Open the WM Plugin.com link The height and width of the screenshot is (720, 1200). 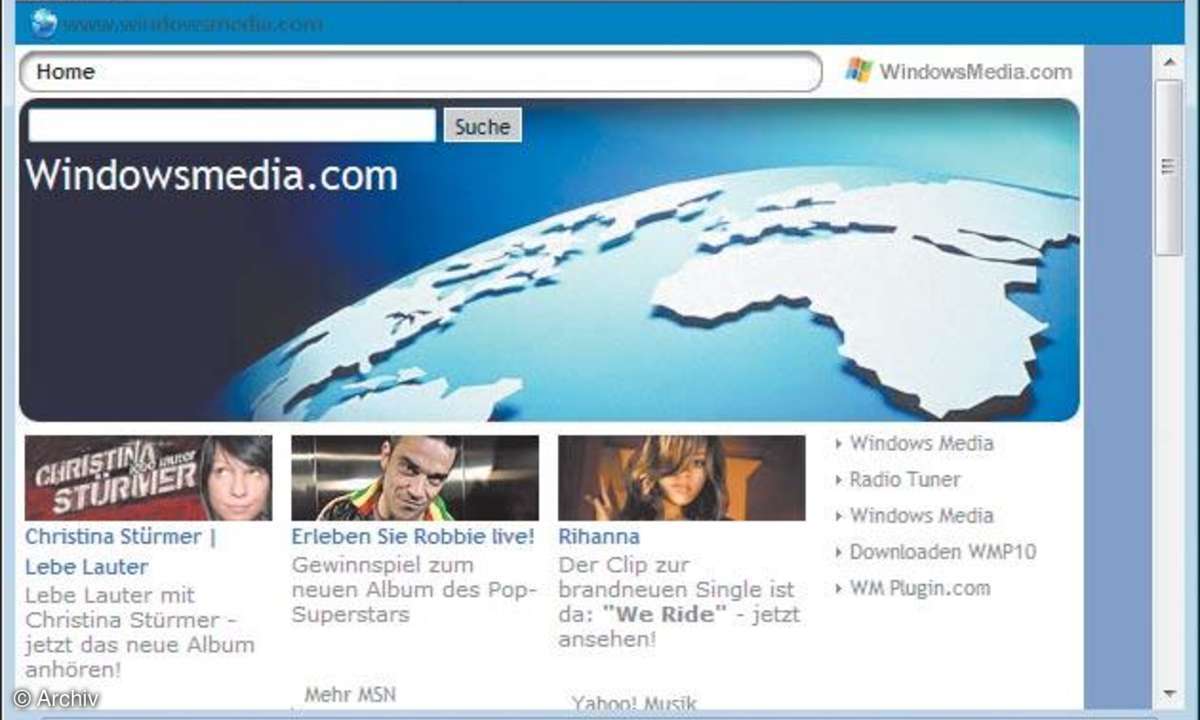920,588
